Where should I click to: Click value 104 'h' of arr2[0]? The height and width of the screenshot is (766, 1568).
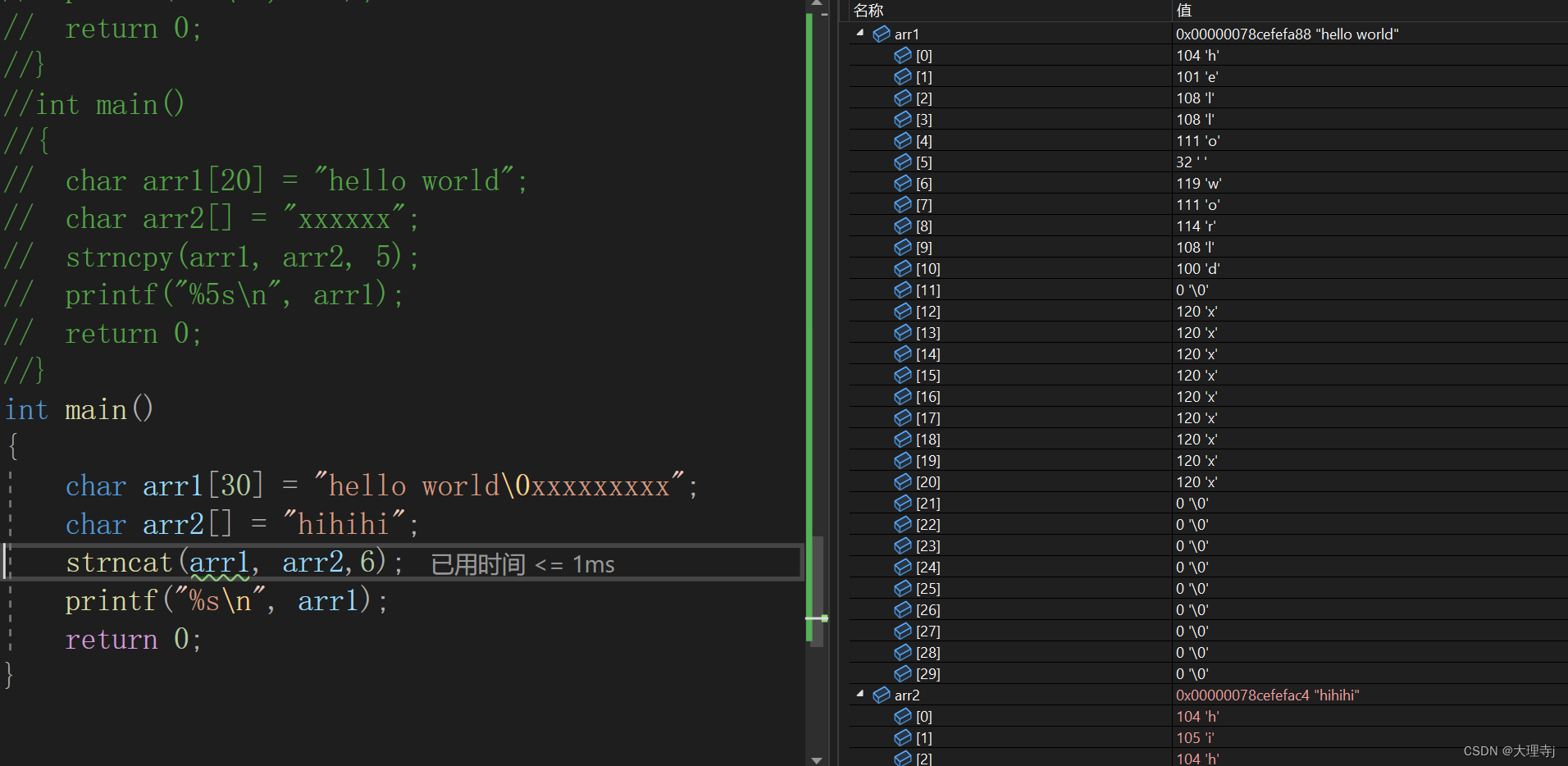point(1197,716)
